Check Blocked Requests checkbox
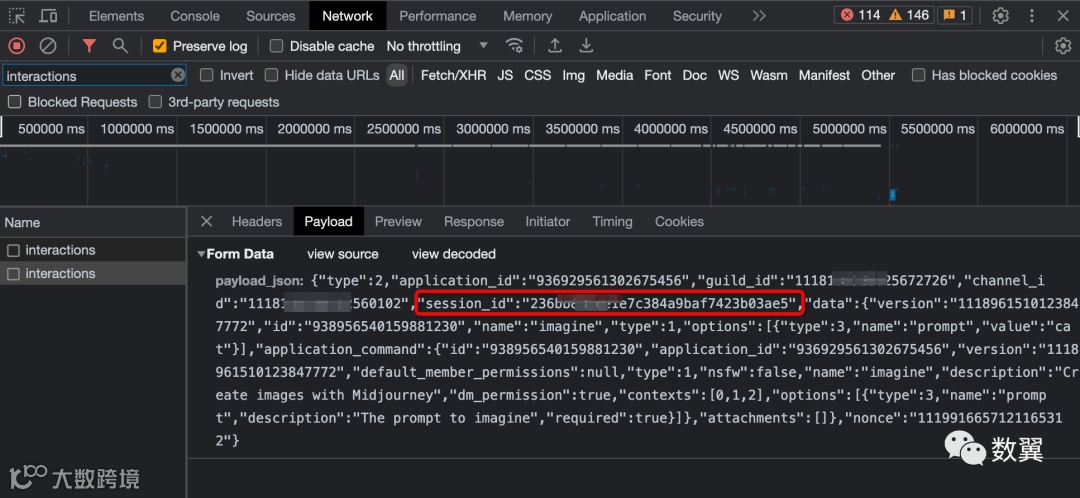Screen dimensions: 1080x498 pyautogui.click(x=14, y=102)
